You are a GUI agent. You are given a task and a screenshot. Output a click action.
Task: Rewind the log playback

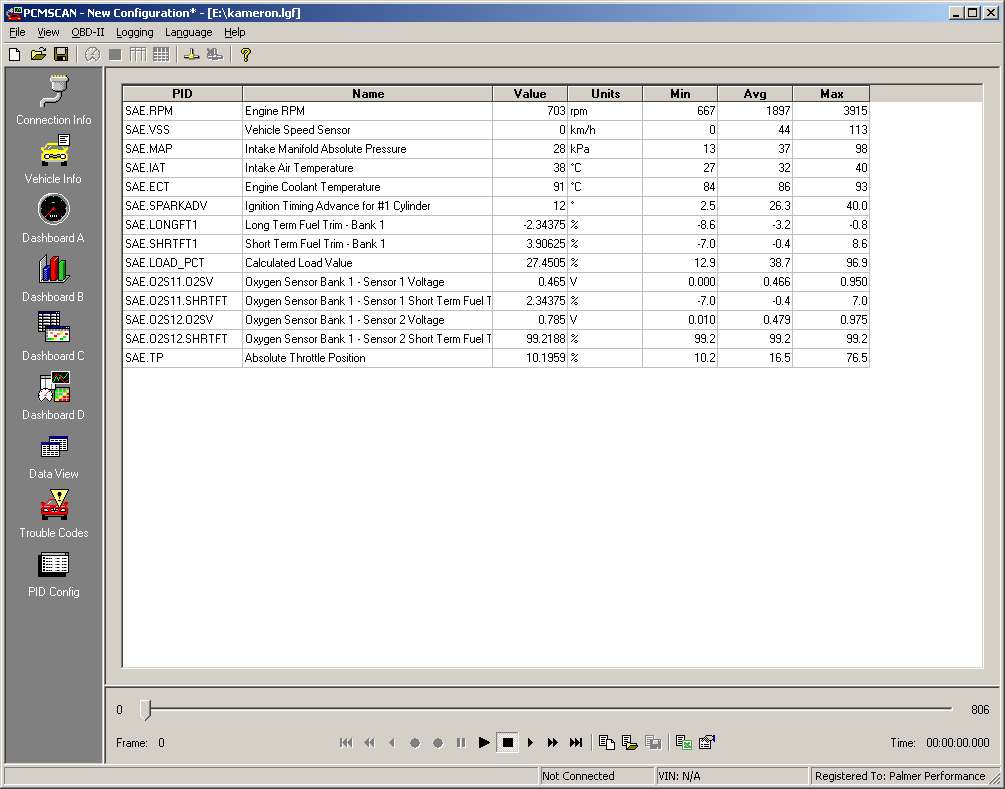[x=369, y=742]
